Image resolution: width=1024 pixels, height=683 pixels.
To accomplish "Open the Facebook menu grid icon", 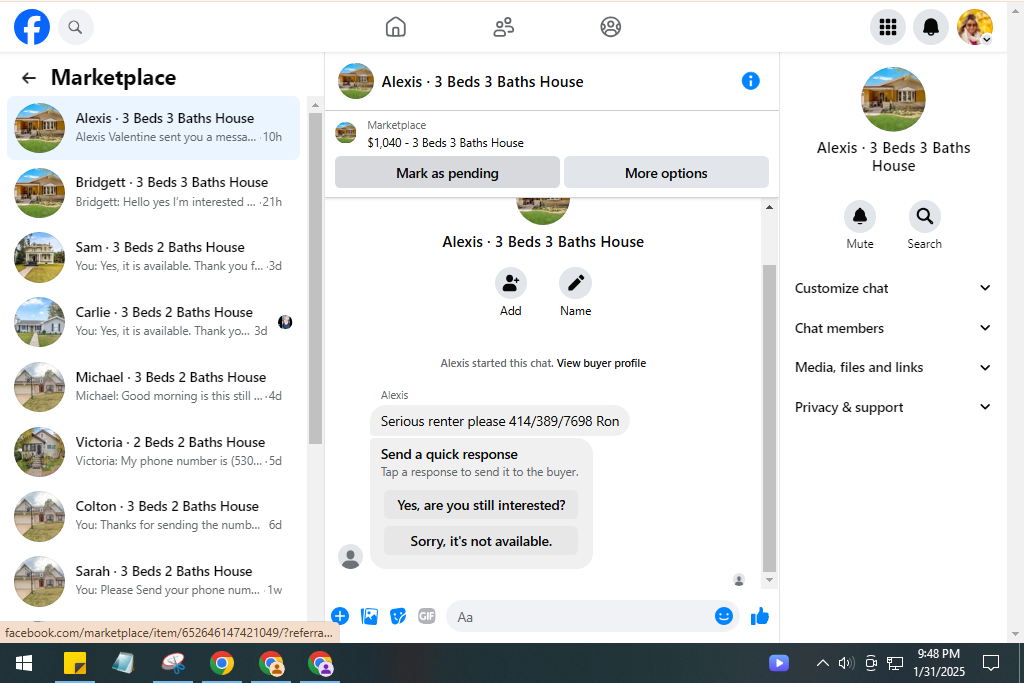I will click(888, 27).
